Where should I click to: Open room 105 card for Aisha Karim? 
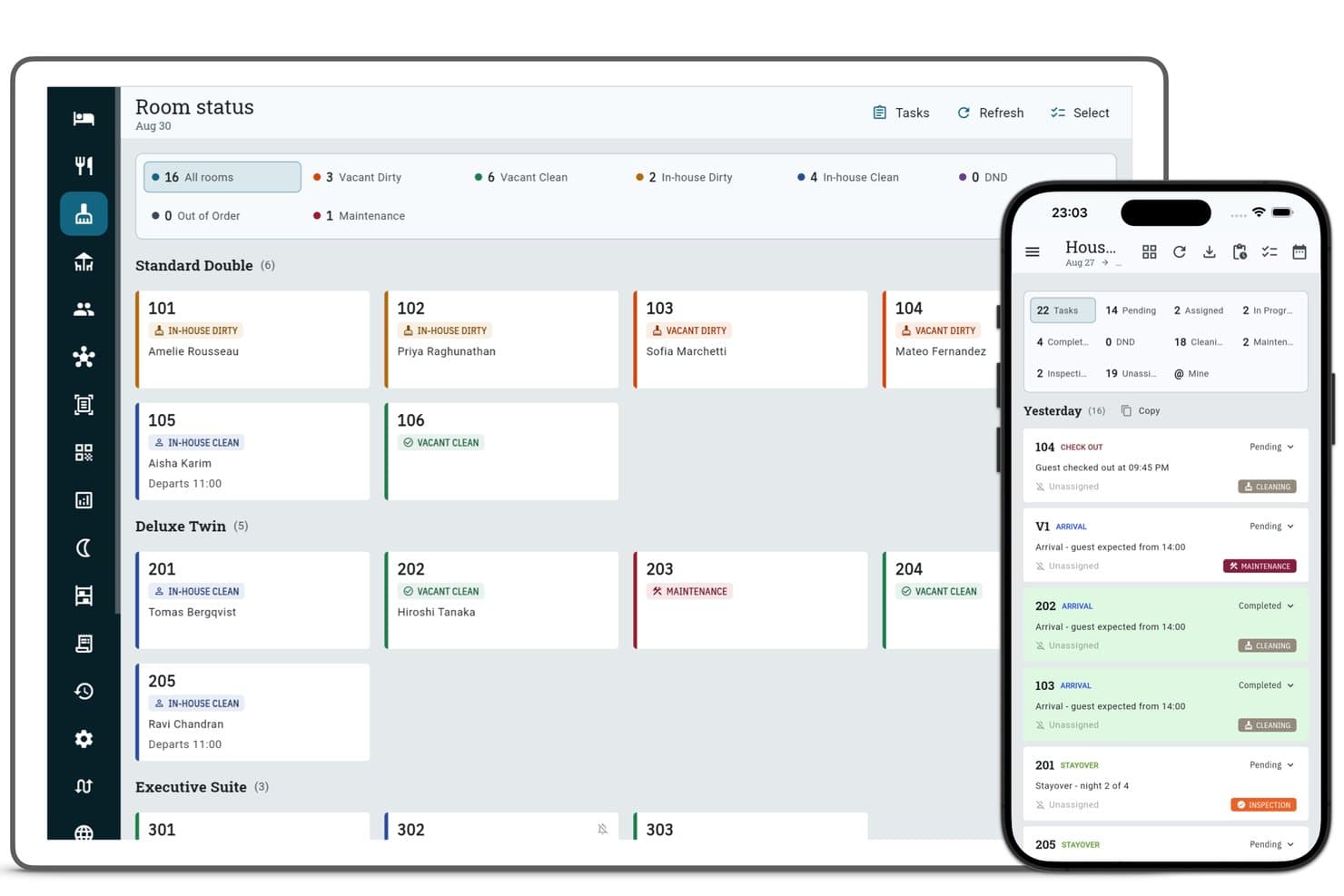pyautogui.click(x=252, y=451)
